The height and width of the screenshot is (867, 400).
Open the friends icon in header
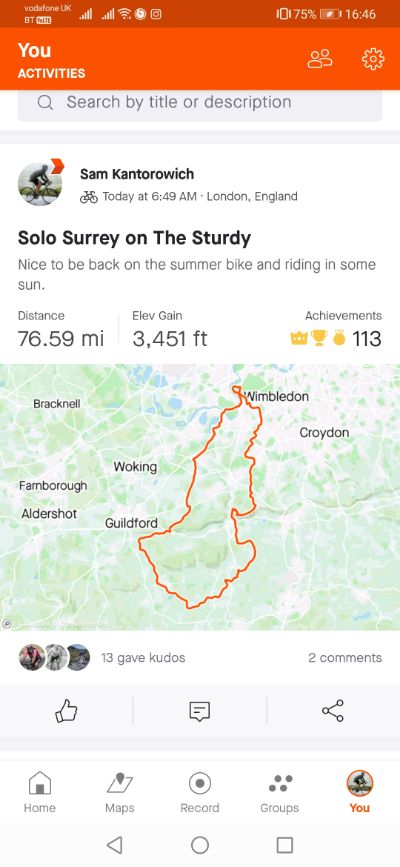pos(320,59)
